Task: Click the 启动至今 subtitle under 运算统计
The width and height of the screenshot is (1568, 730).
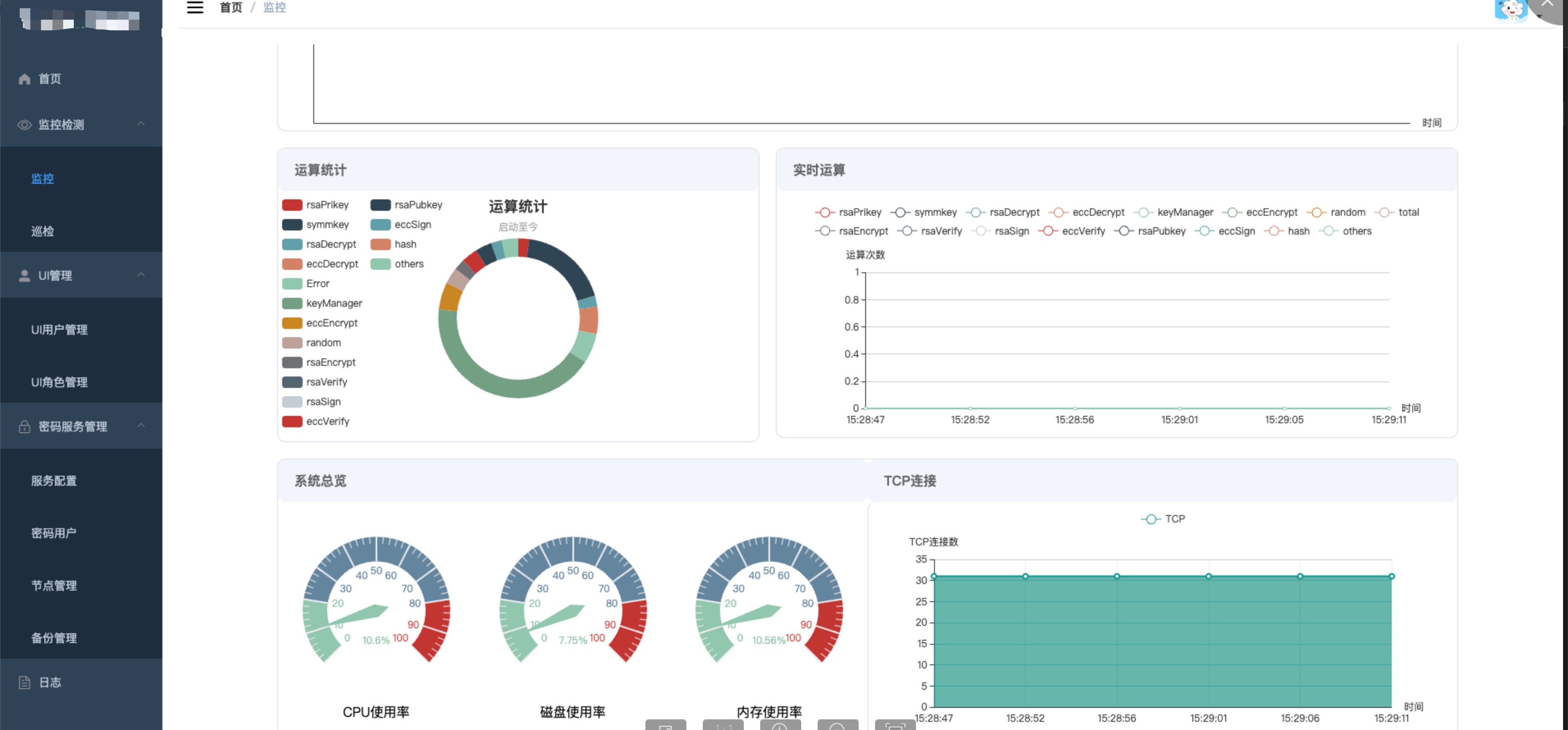Action: click(x=518, y=227)
